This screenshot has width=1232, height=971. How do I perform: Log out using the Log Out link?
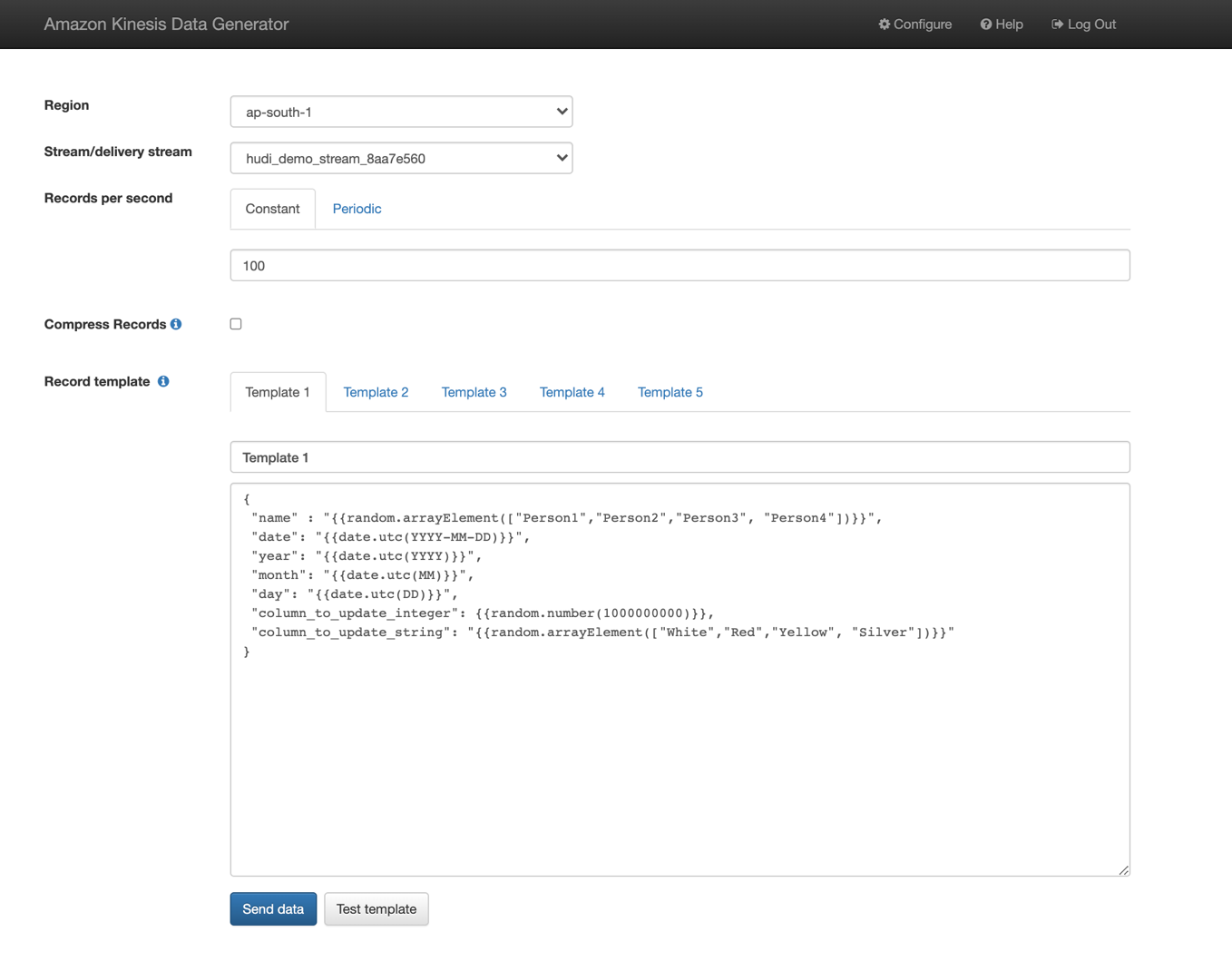1083,25
